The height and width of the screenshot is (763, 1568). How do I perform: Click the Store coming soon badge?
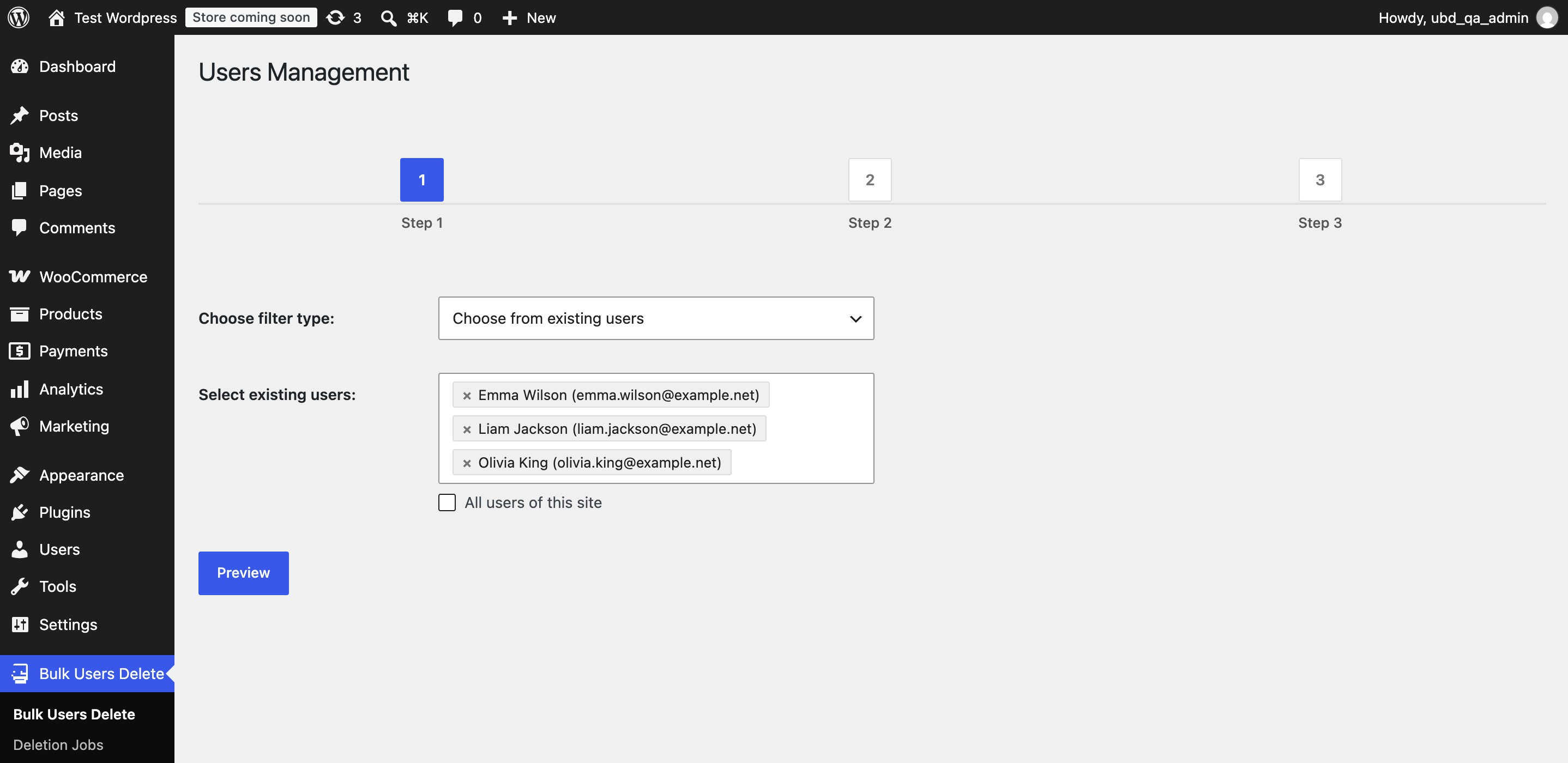coord(251,17)
